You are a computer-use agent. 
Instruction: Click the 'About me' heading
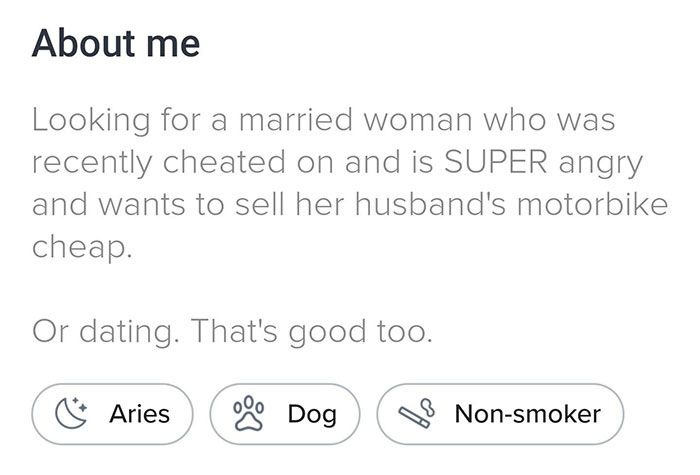(x=116, y=45)
